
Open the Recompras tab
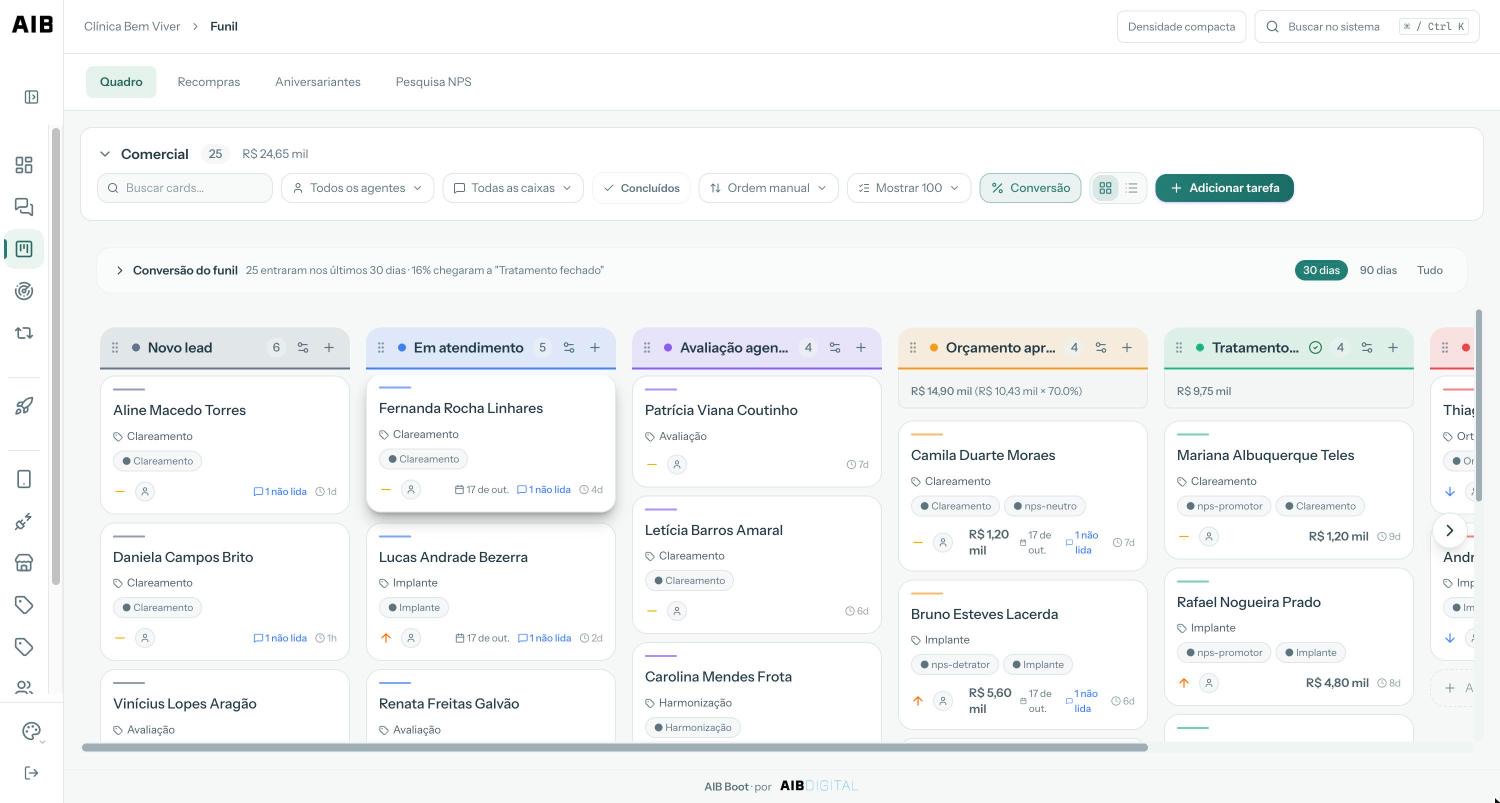209,82
